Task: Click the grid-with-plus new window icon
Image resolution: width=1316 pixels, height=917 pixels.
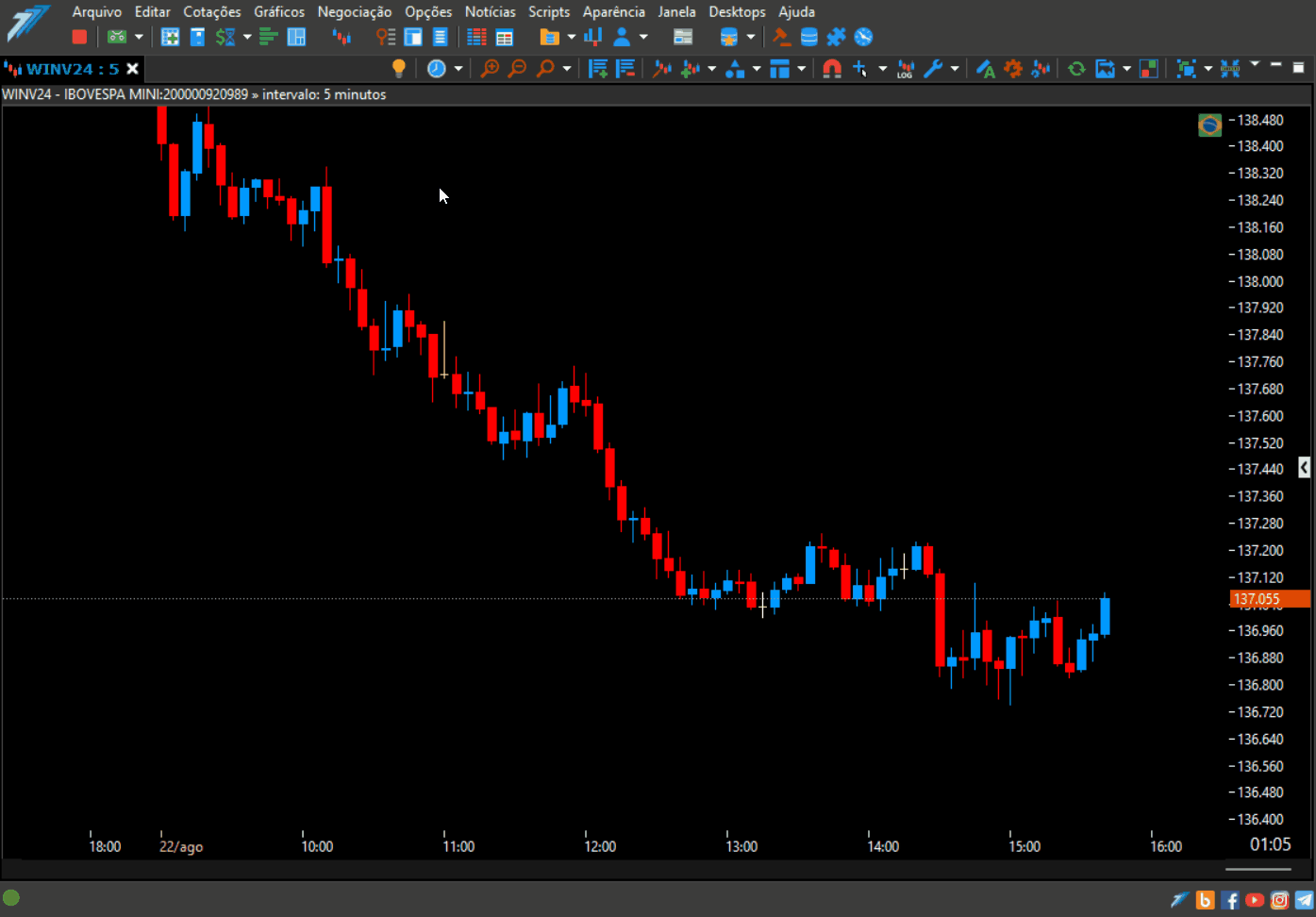Action: pos(170,37)
